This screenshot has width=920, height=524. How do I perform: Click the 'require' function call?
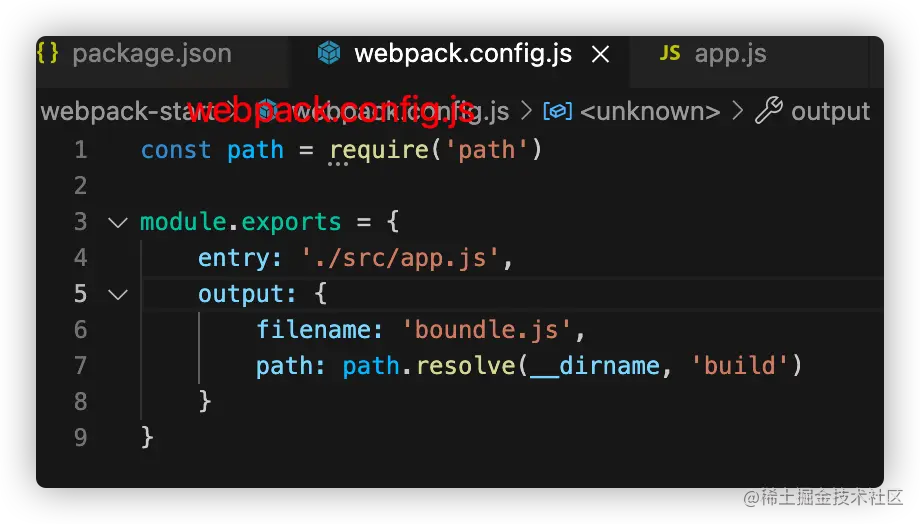pyautogui.click(x=379, y=151)
